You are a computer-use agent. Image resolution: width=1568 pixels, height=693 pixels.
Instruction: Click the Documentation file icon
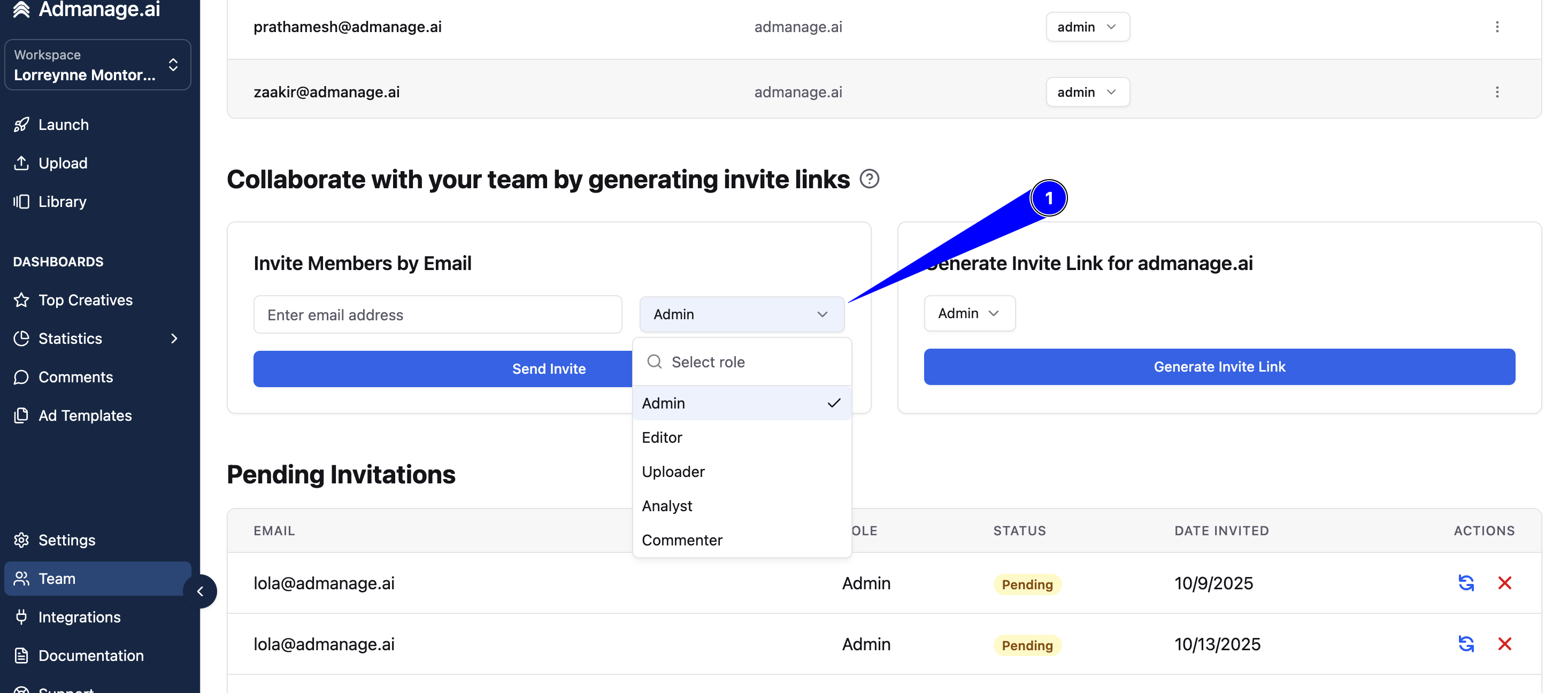point(21,656)
